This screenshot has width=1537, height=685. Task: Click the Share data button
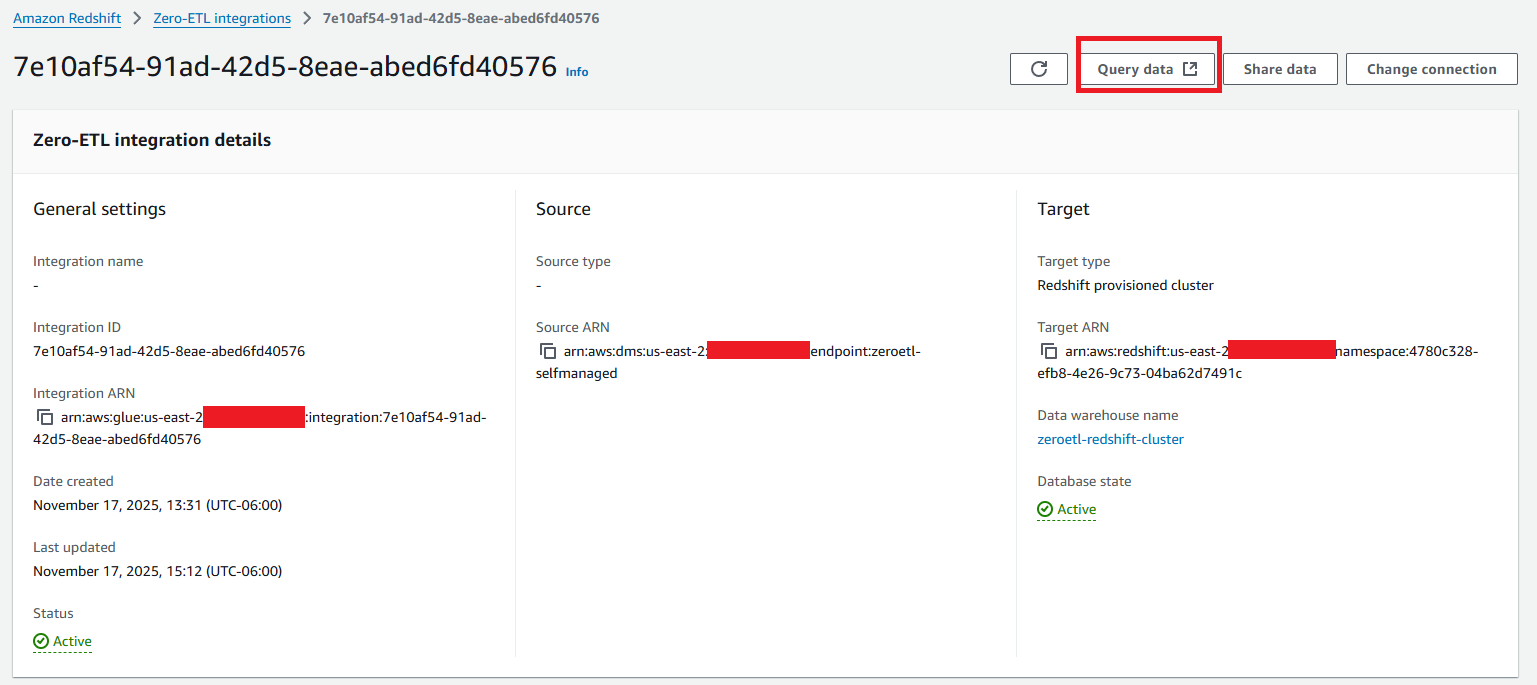point(1280,69)
